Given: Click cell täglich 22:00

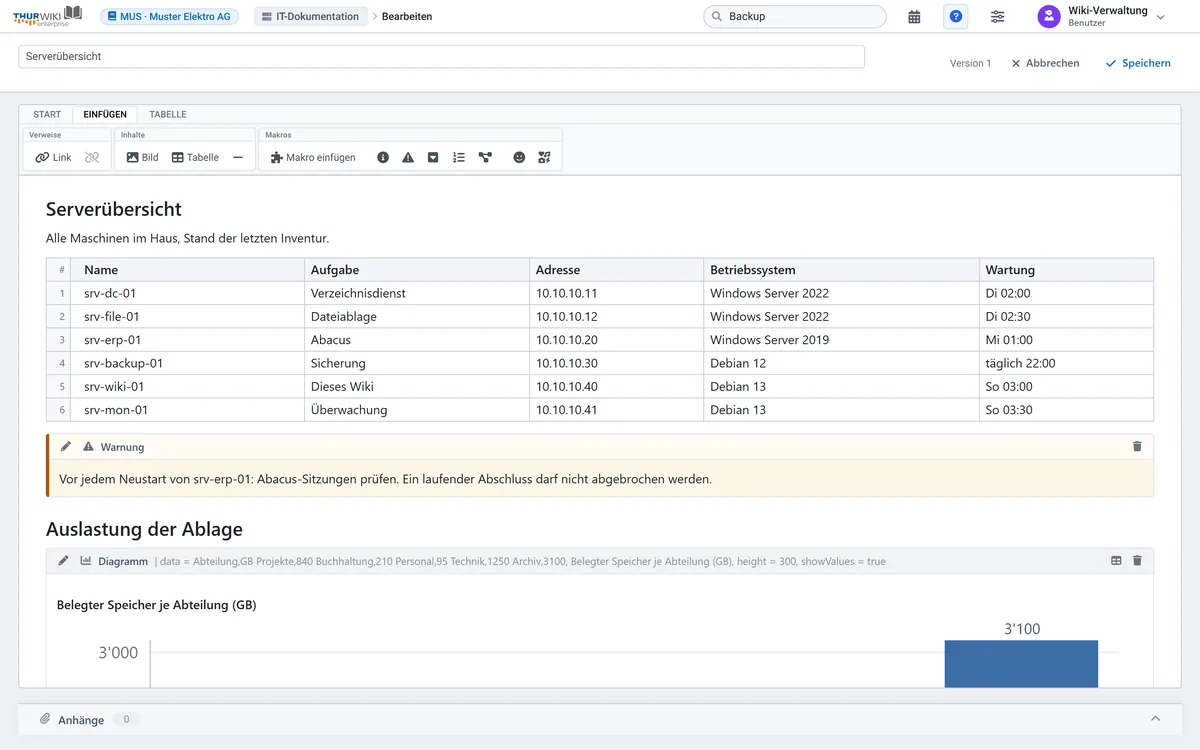Looking at the screenshot, I should tap(1066, 363).
